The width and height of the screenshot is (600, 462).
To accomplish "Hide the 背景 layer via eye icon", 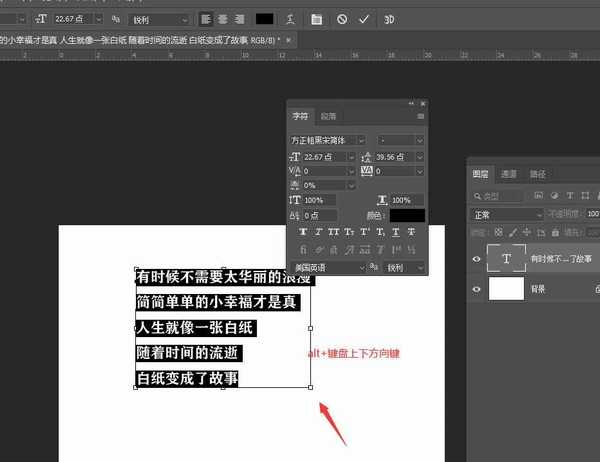I will pos(477,289).
